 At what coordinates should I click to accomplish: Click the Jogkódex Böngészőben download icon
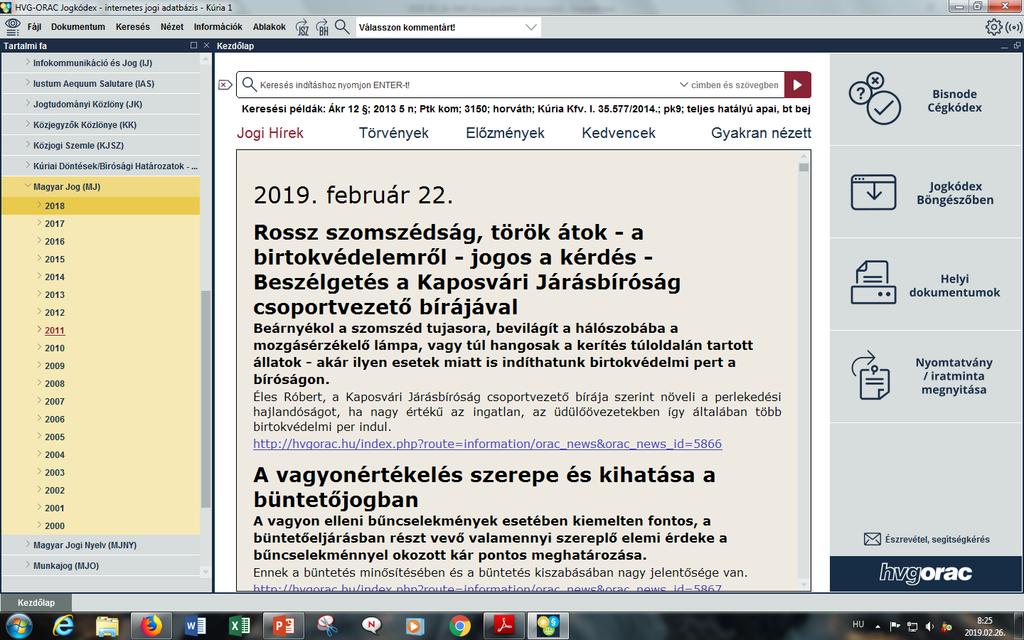pyautogui.click(x=873, y=192)
